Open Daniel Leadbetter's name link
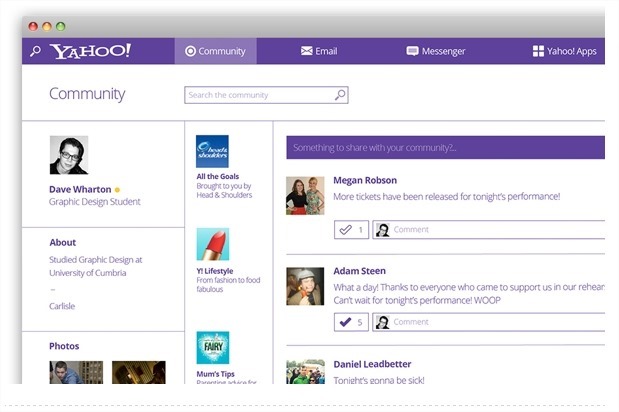 coord(372,364)
